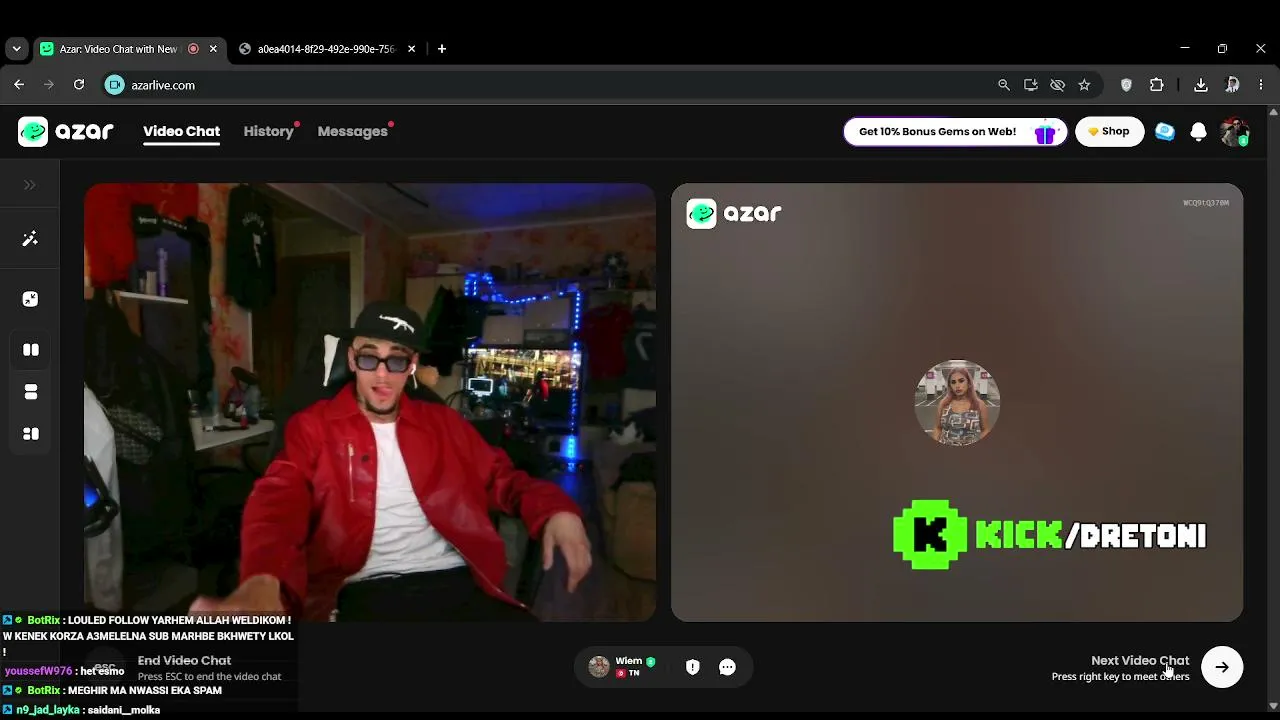
Task: Select the stacked video layout
Action: [31, 392]
